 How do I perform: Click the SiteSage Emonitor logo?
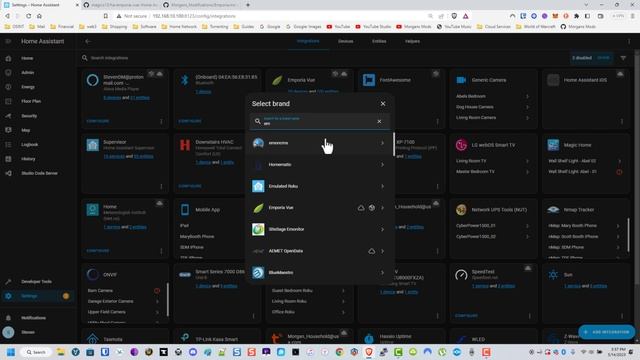[x=258, y=229]
